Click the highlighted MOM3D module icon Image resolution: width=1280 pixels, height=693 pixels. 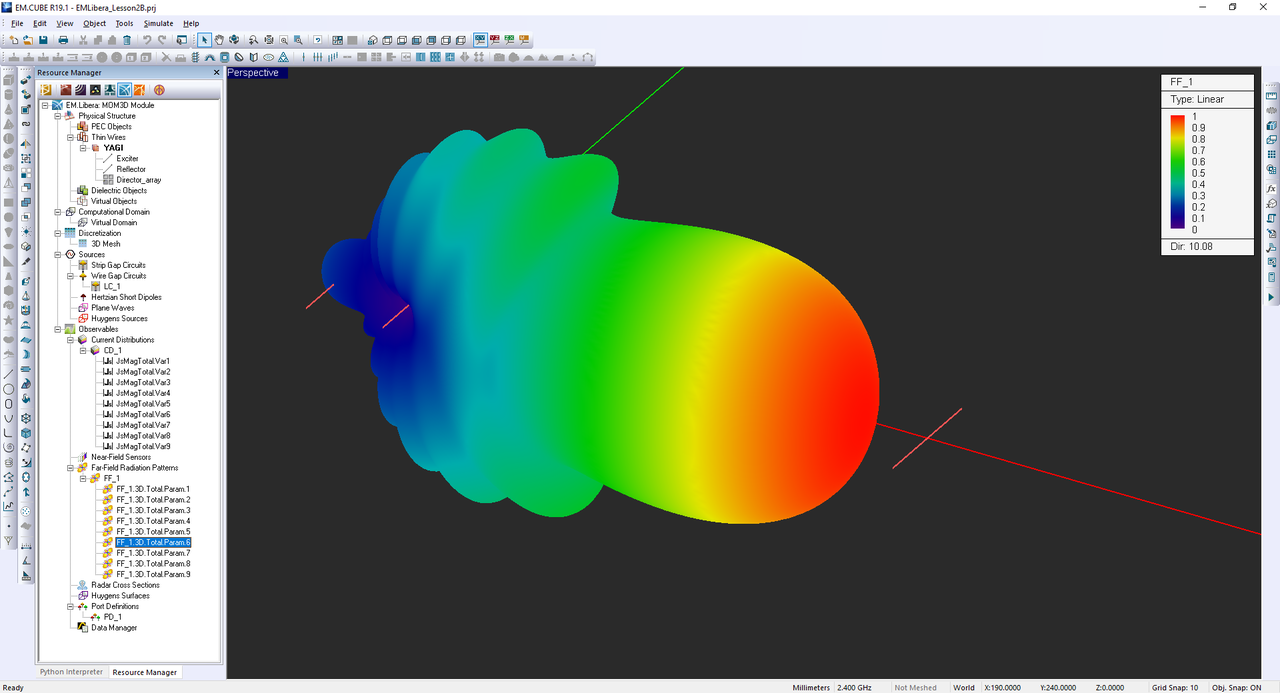point(124,90)
